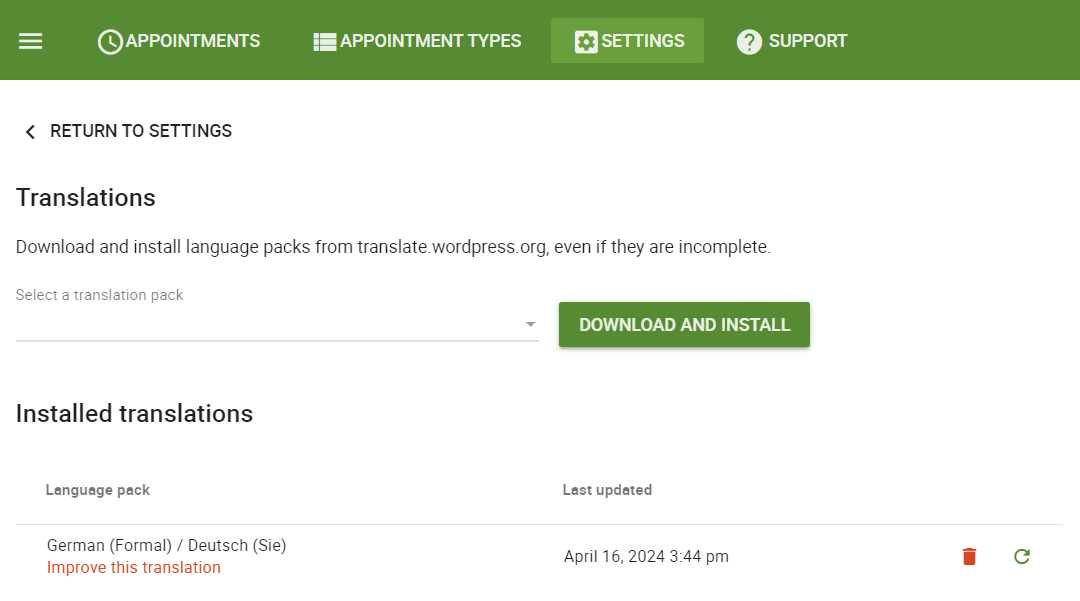Delete the German translation pack
Screen dimensions: 1080x601
968,556
